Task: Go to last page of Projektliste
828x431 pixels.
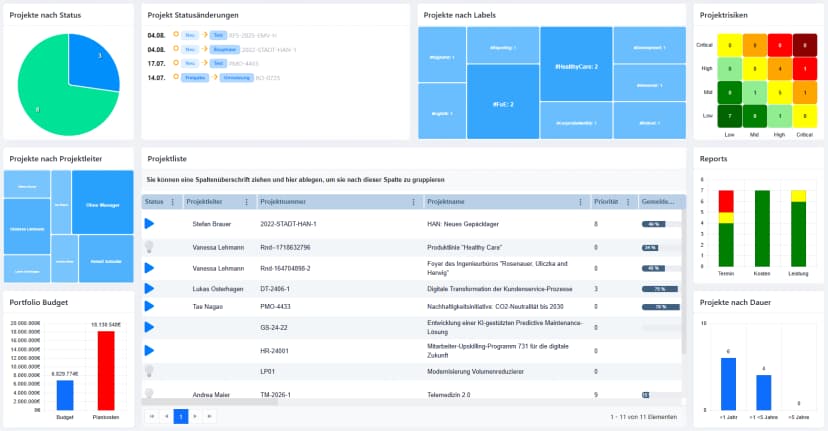Action: click(x=210, y=416)
